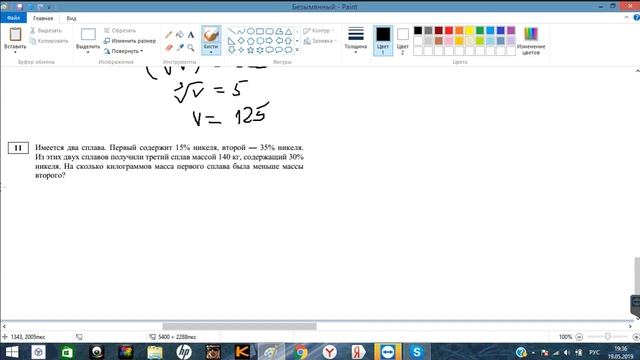Choose the four-point star shape

pyautogui.click(x=241, y=50)
